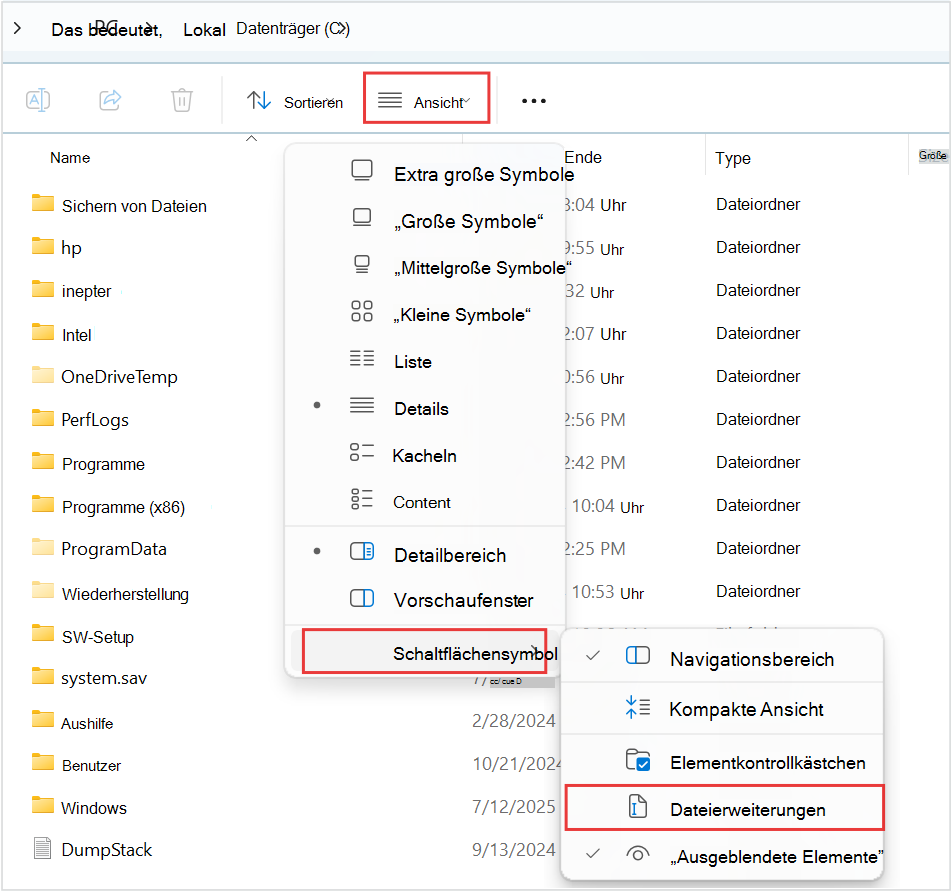The height and width of the screenshot is (891, 951).
Task: Click the Ausgeblendete Elemente eye icon
Action: point(637,854)
